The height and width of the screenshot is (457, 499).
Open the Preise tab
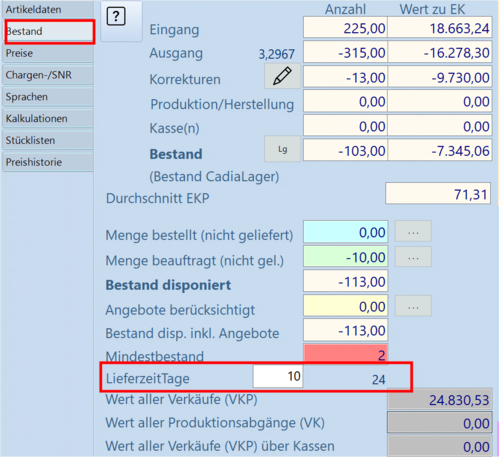point(48,53)
